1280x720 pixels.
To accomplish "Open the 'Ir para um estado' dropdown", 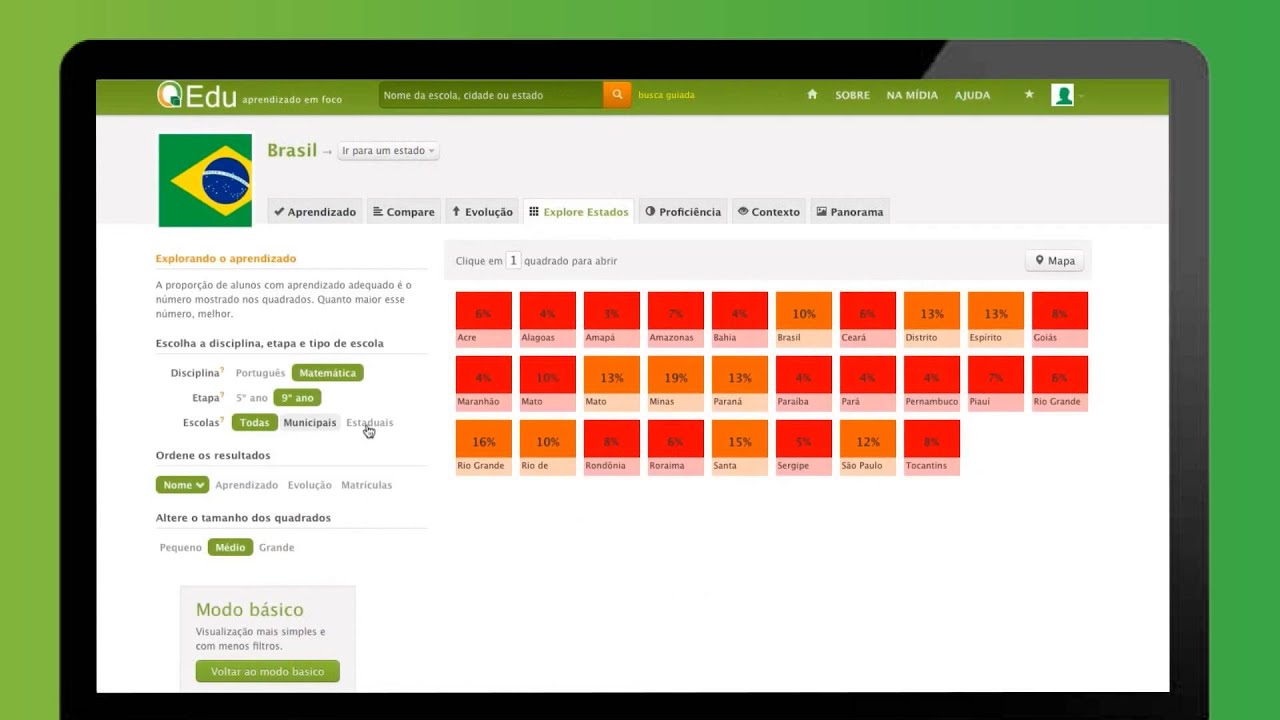I will click(x=388, y=151).
